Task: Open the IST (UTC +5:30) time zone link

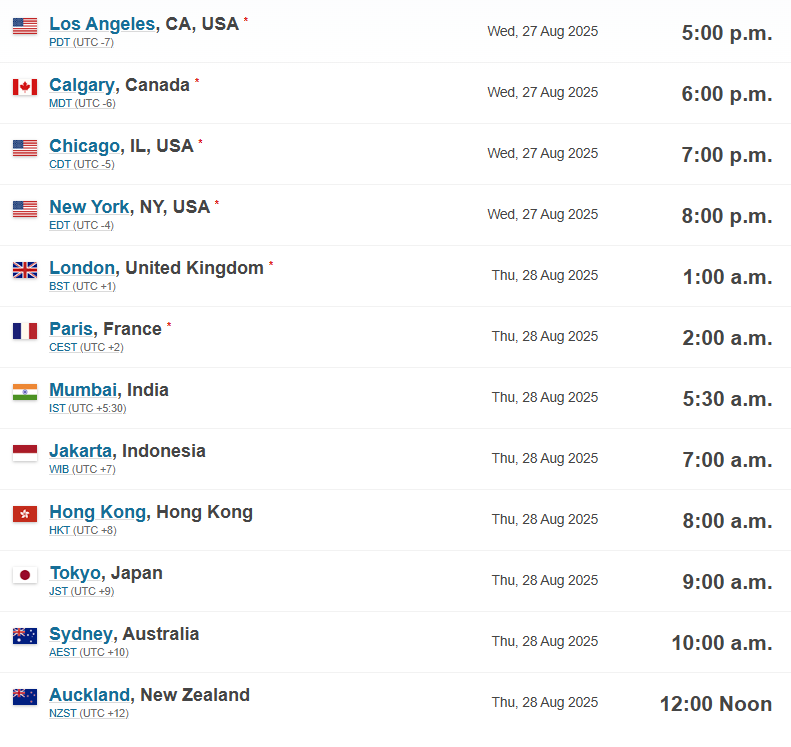Action: click(87, 409)
